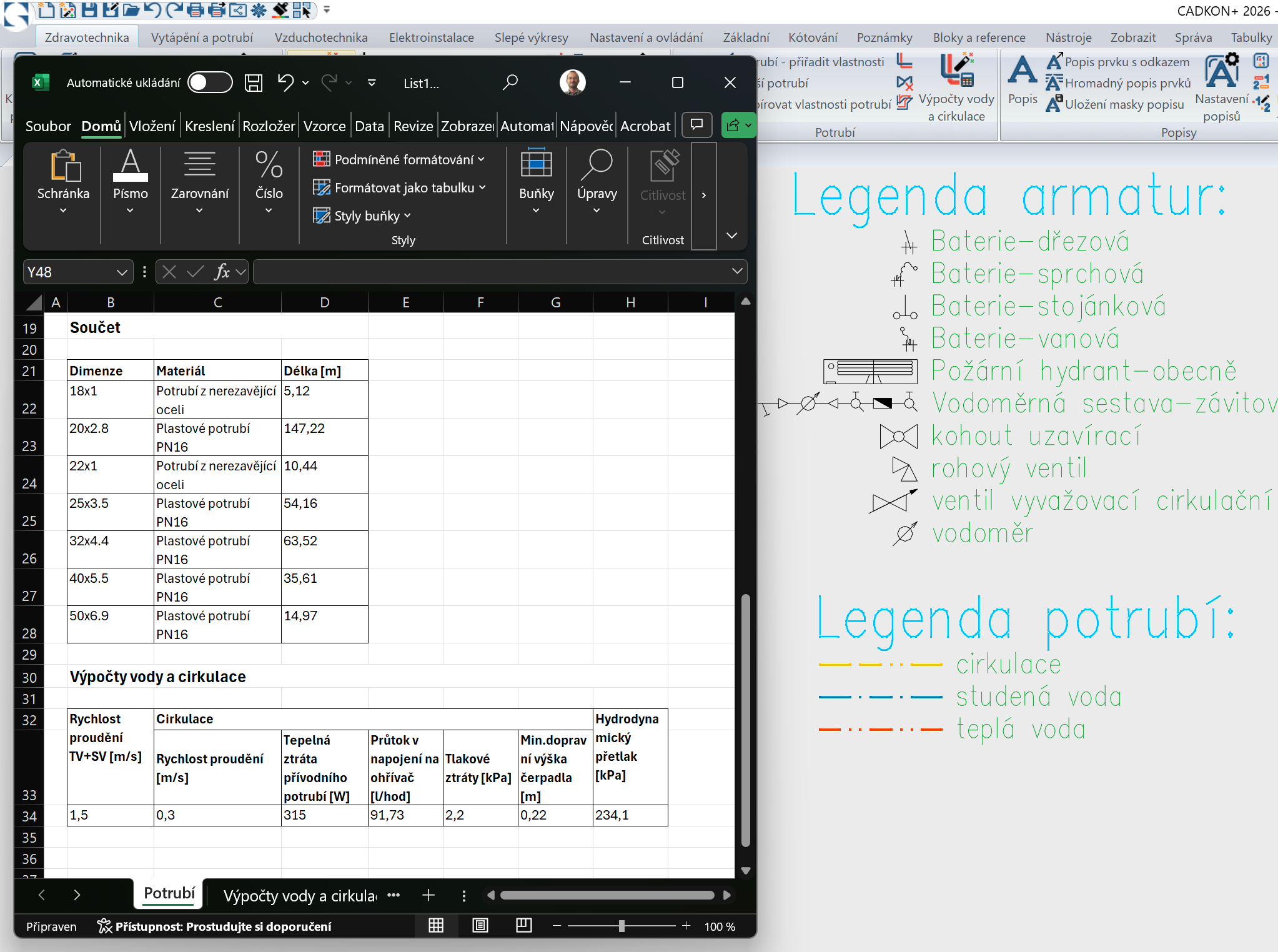The width and height of the screenshot is (1278, 952).
Task: Click zoom in plus button in status bar
Action: pos(686,926)
